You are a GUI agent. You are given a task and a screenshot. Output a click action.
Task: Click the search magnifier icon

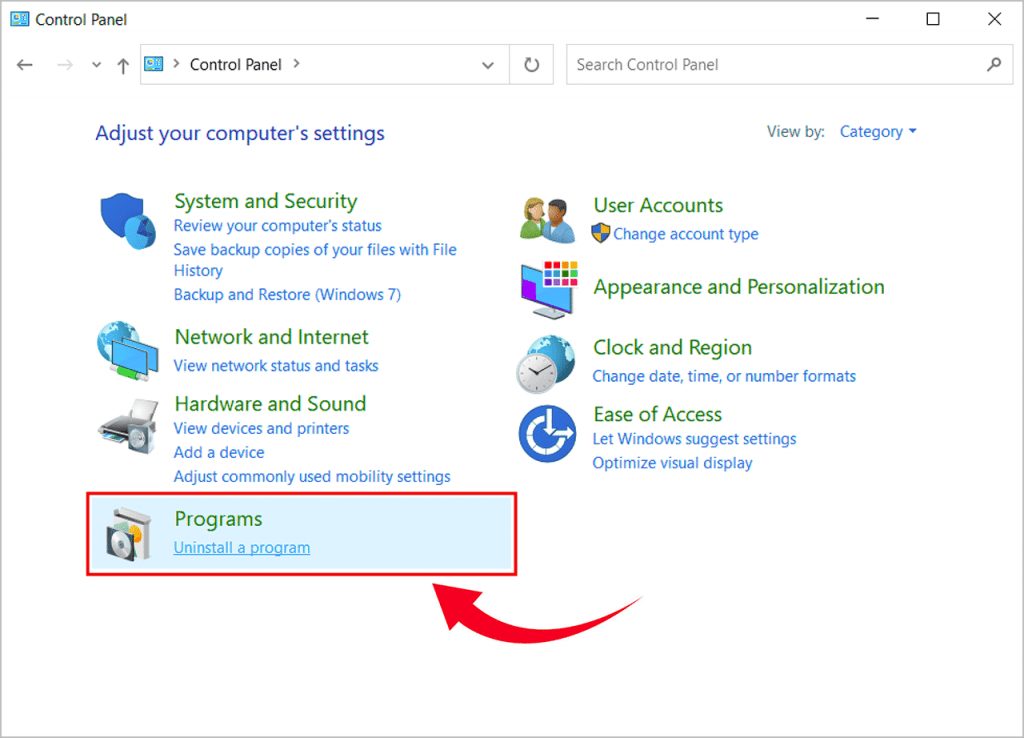coord(994,65)
